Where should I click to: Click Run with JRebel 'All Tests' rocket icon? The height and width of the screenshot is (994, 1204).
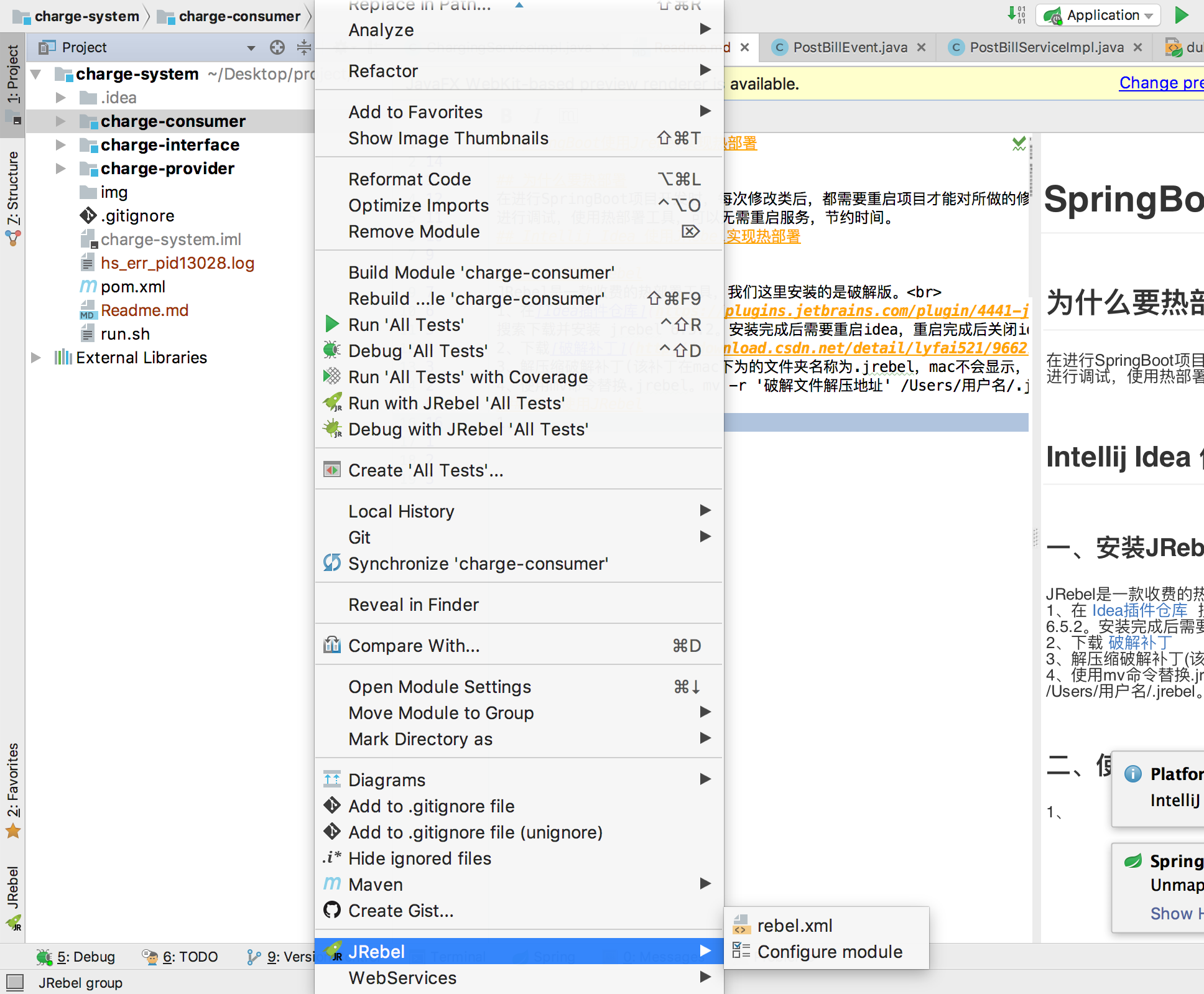(x=333, y=402)
